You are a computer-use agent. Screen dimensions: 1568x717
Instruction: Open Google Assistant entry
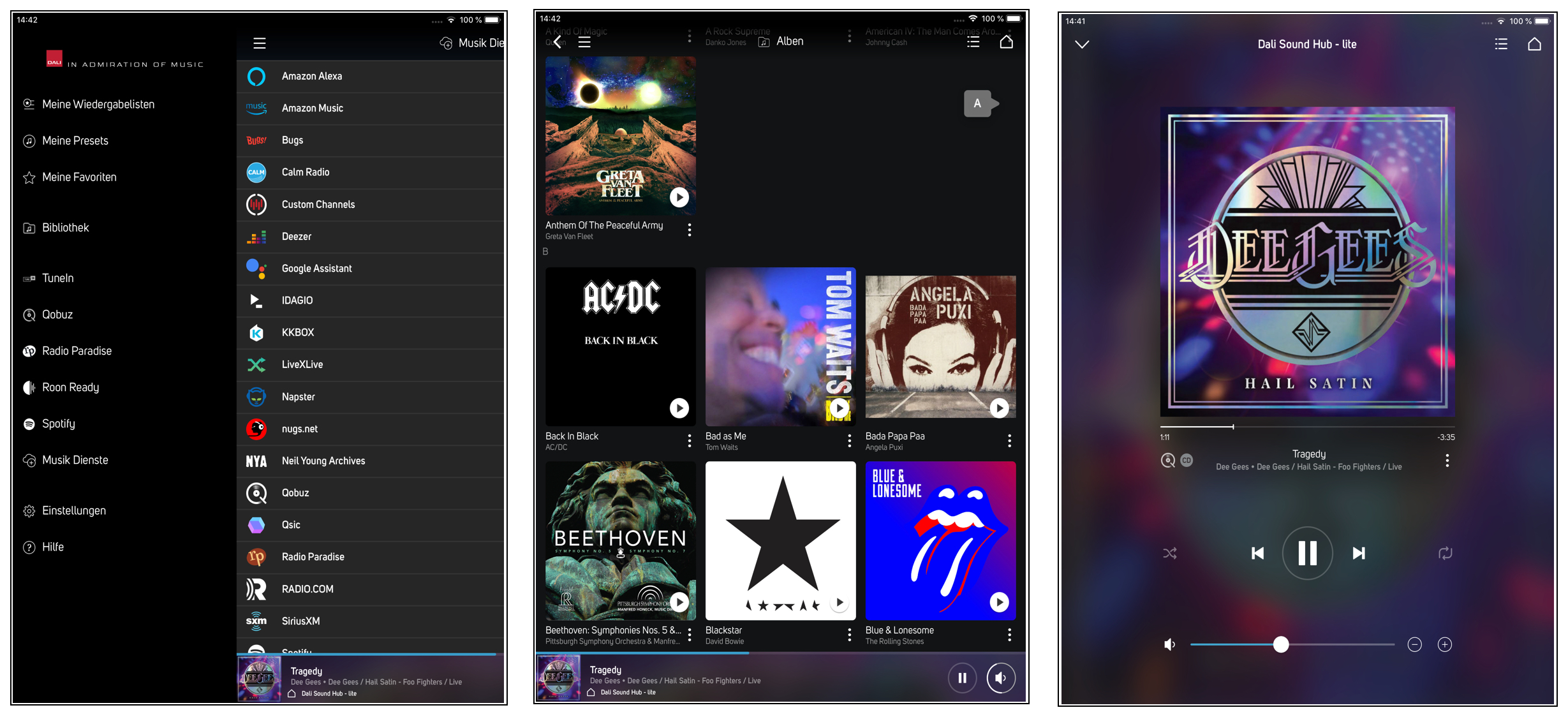tap(370, 269)
